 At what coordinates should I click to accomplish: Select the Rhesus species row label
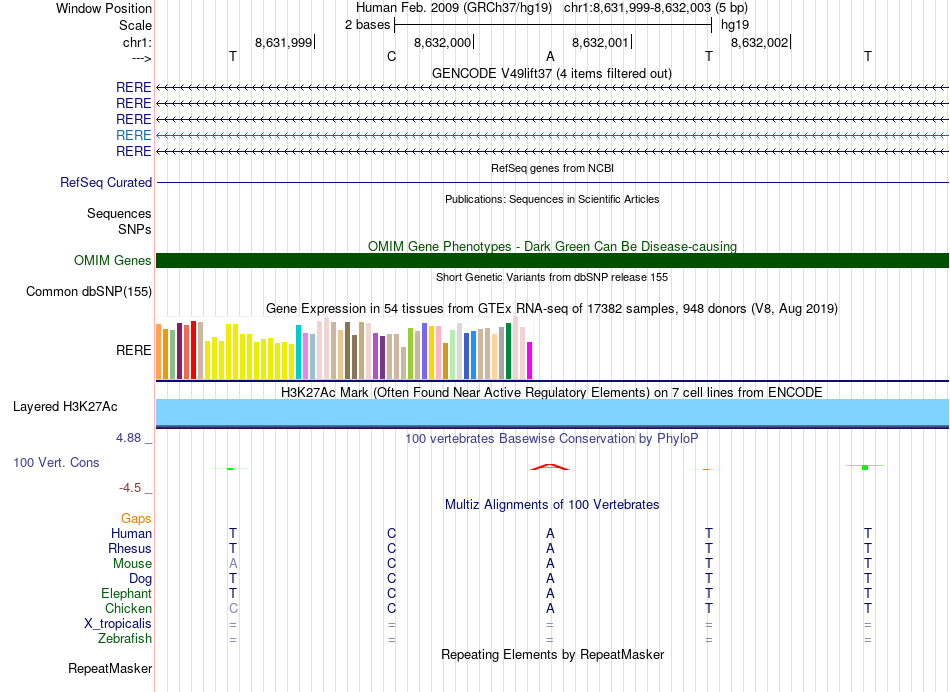click(x=130, y=548)
